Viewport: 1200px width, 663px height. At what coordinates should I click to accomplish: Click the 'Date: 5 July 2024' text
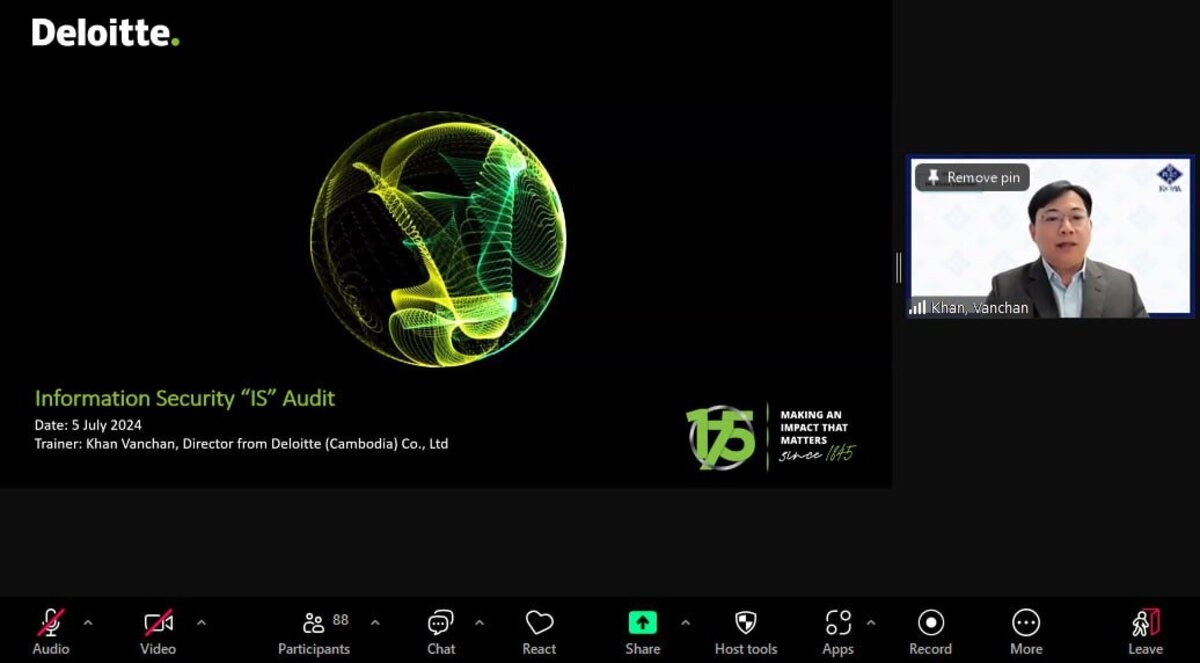tap(88, 425)
